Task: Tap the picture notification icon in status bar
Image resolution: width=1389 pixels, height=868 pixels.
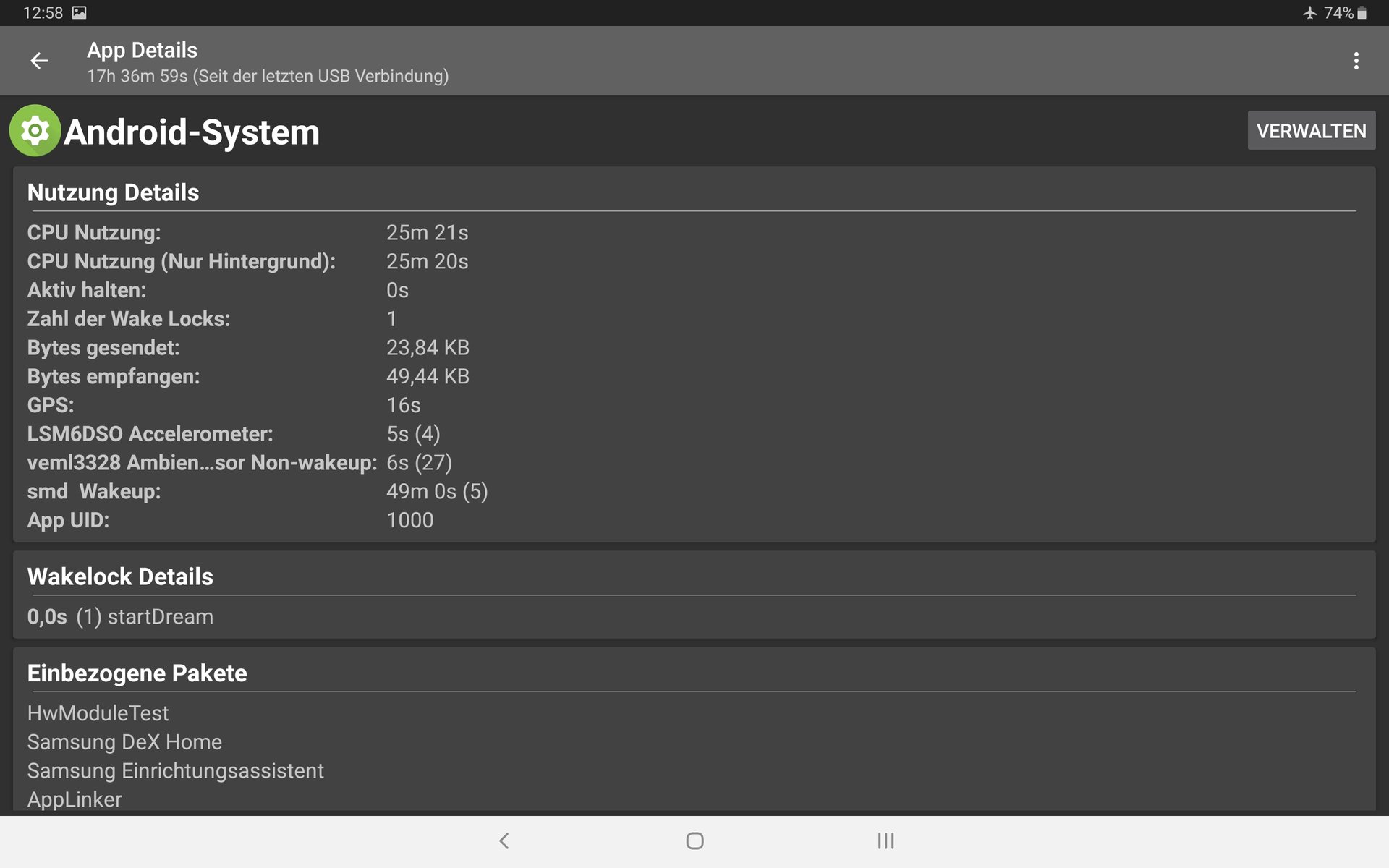Action: [80, 13]
